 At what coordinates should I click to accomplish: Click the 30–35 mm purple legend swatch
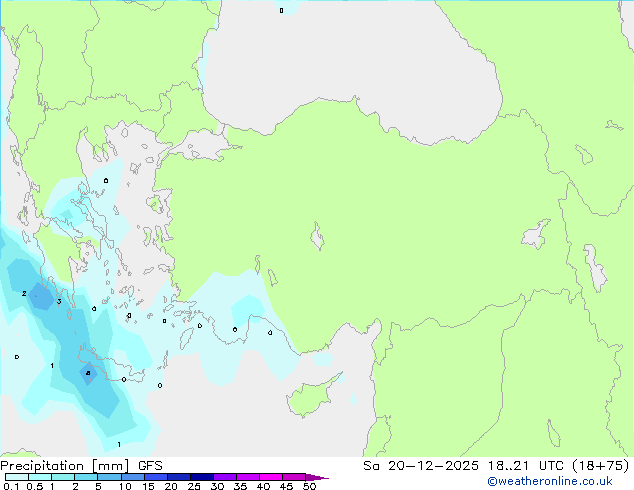click(x=224, y=477)
